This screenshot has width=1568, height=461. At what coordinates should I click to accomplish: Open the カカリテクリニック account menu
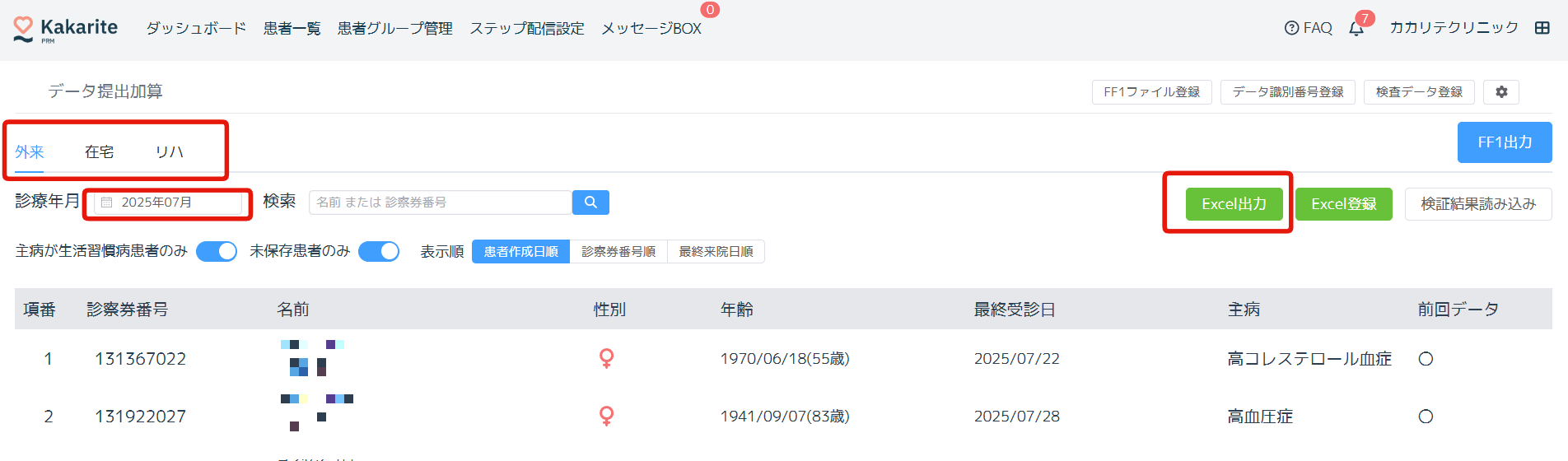click(1454, 28)
